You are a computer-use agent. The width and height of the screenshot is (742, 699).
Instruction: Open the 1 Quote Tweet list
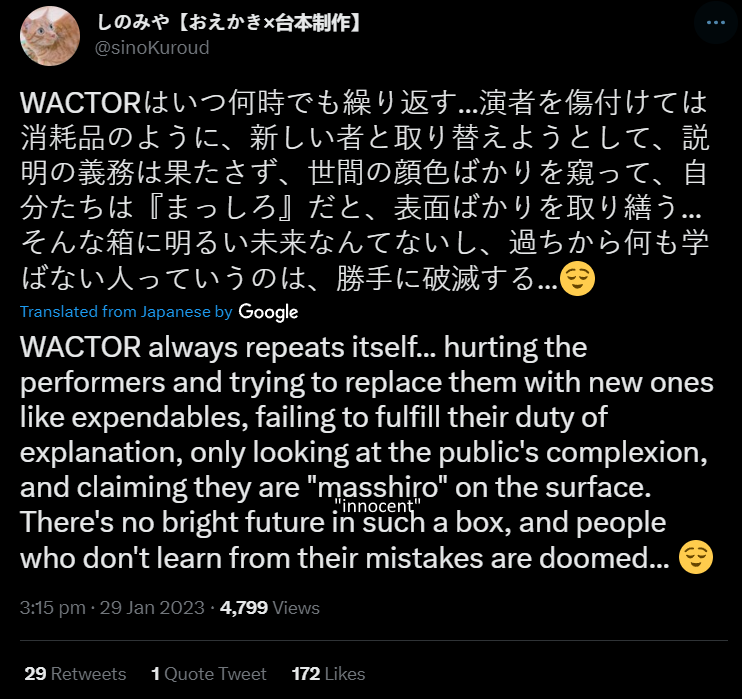coord(209,674)
